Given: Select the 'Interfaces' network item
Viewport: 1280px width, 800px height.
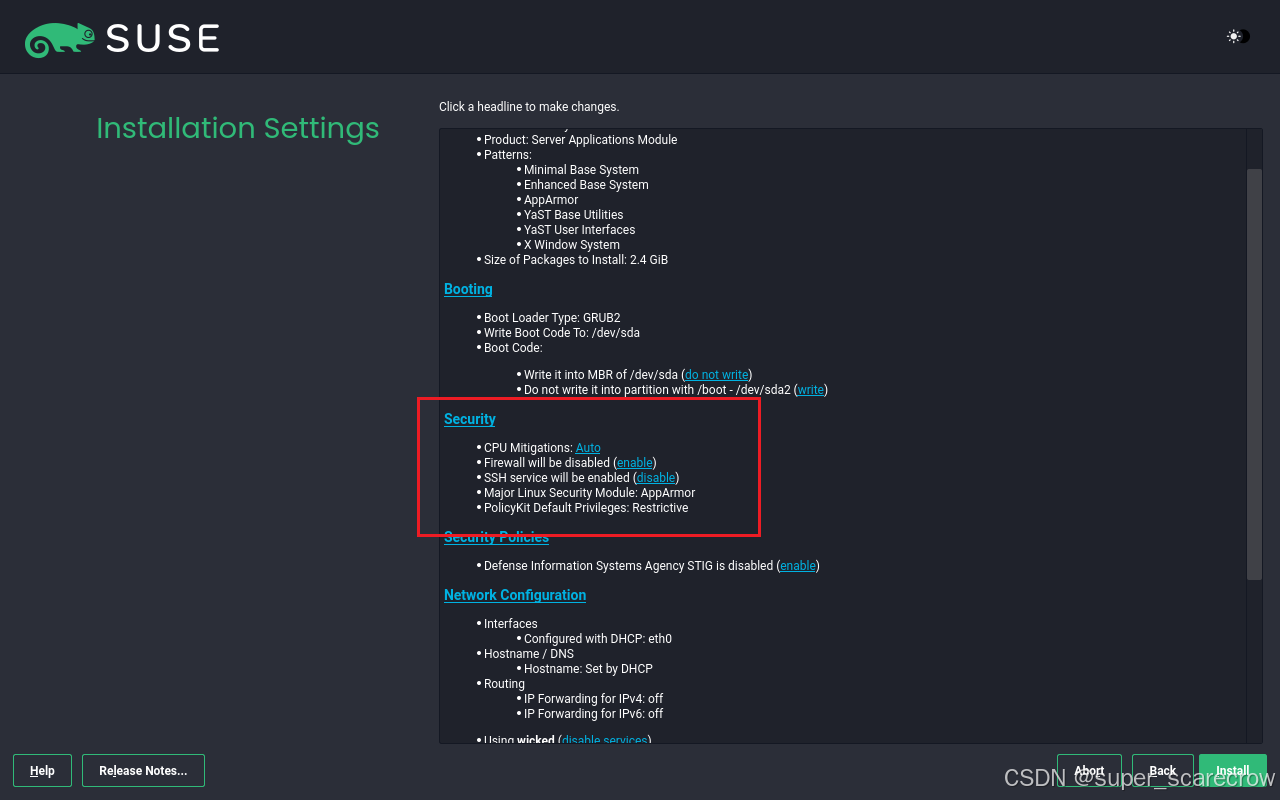Looking at the screenshot, I should [x=511, y=624].
